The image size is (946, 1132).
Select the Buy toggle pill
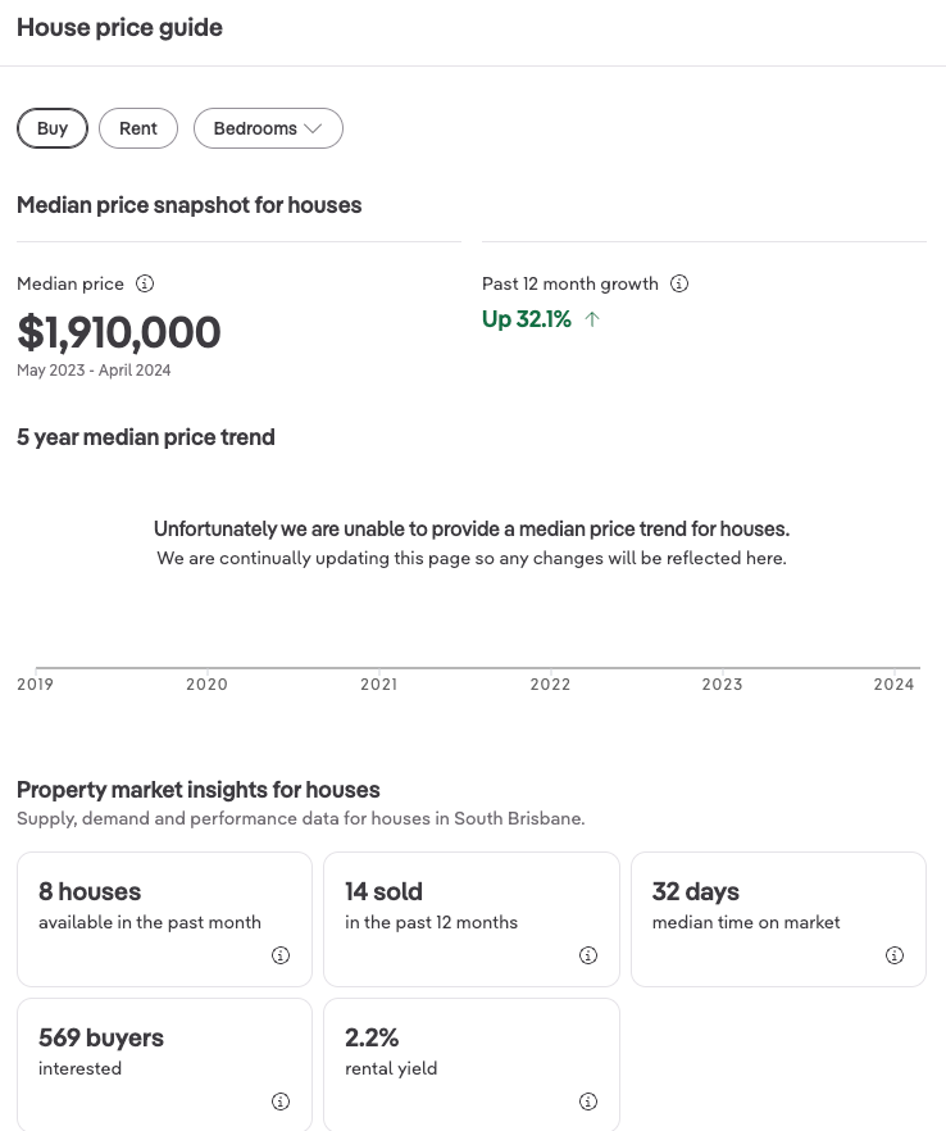(52, 128)
